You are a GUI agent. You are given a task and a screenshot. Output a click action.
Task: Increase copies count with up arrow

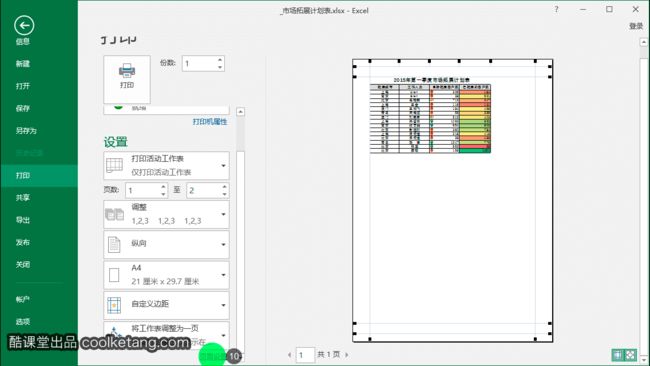click(x=220, y=60)
